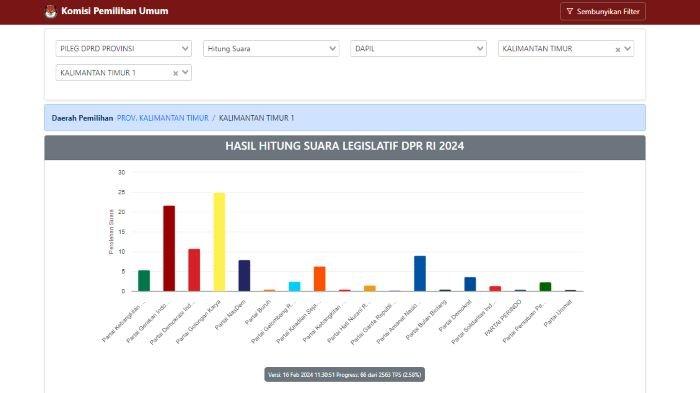Viewport: 700px width, 393px height.
Task: Open the Komisi Pemilihan Umum home title
Action: coord(115,11)
